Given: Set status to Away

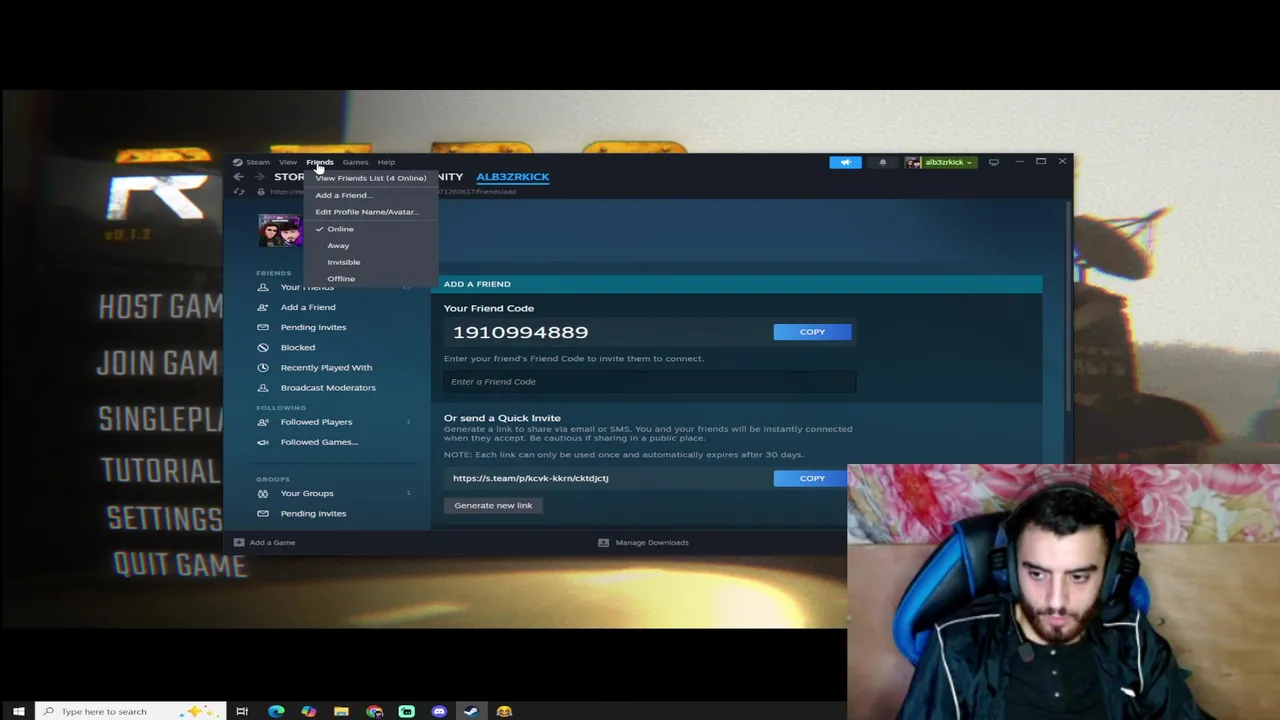Looking at the screenshot, I should tap(338, 246).
